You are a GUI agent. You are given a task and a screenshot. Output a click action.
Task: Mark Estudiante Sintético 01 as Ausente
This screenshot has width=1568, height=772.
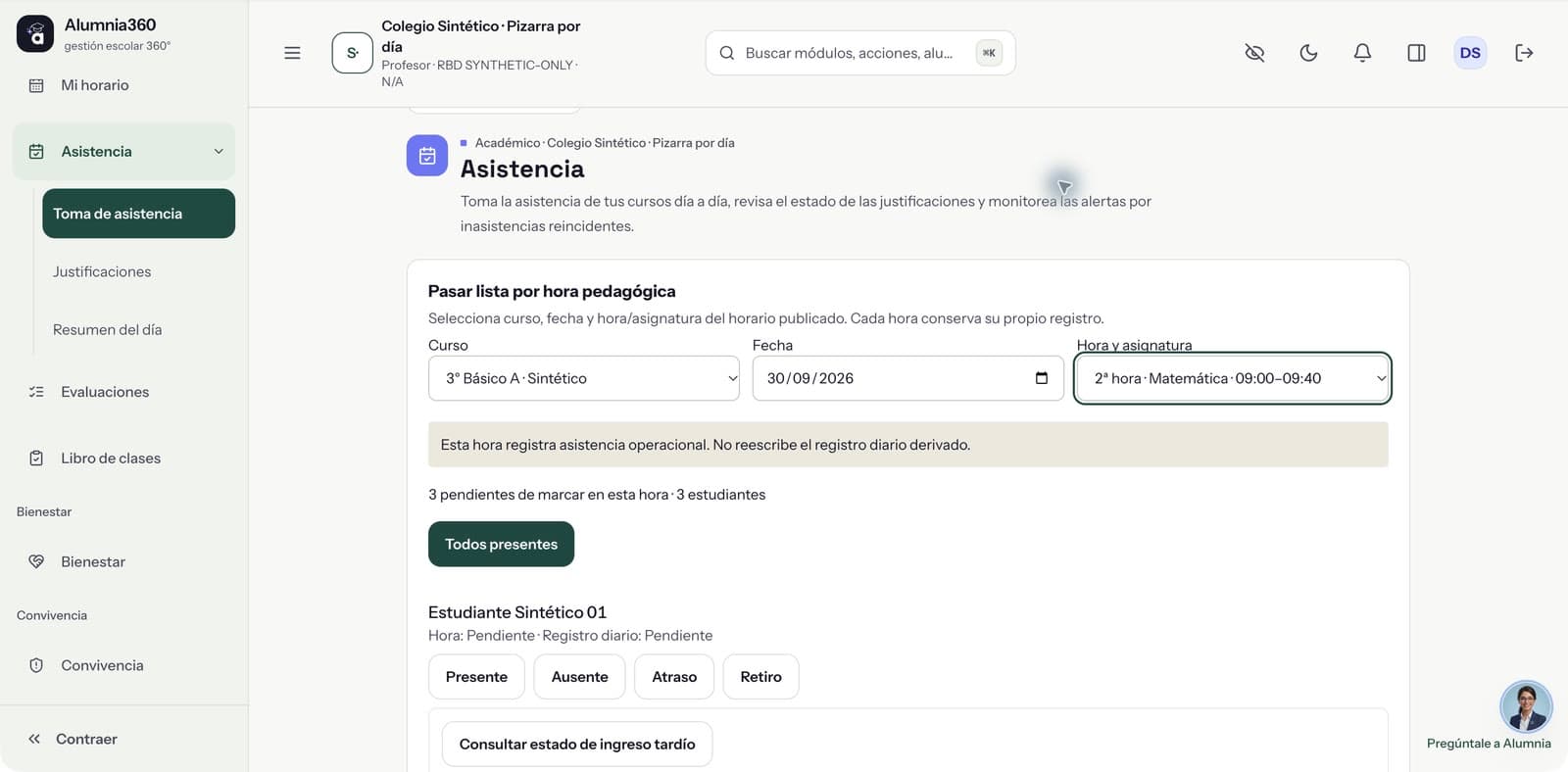pos(579,677)
